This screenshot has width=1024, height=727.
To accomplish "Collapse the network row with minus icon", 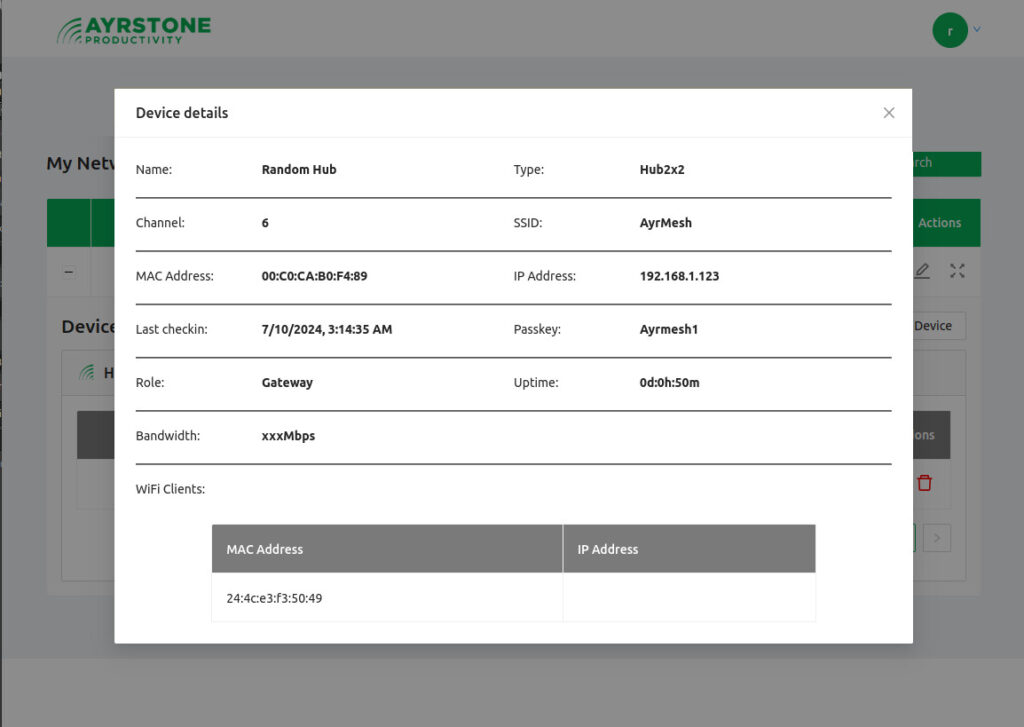I will coord(68,272).
